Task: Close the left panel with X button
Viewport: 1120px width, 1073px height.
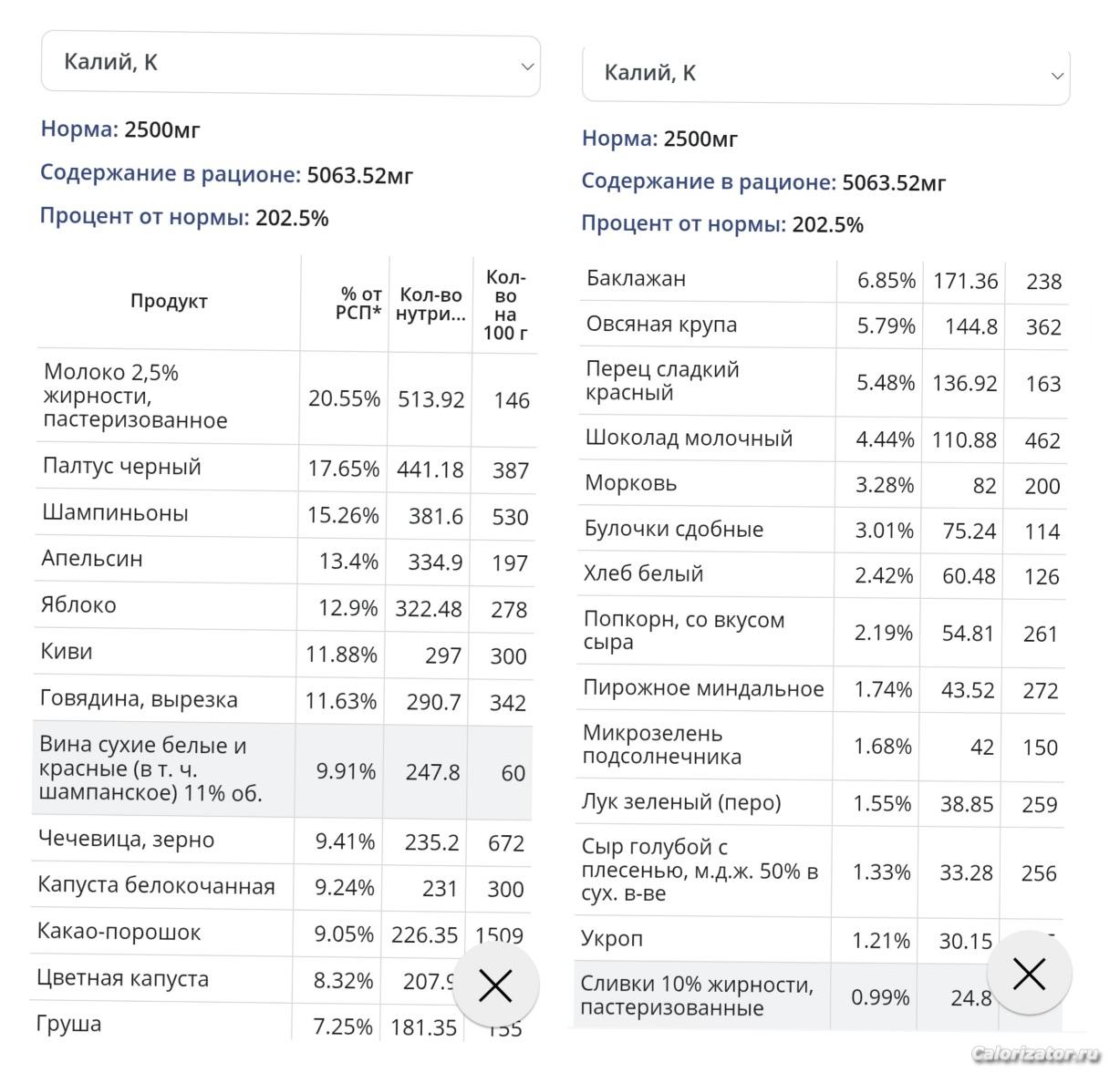Action: click(495, 985)
